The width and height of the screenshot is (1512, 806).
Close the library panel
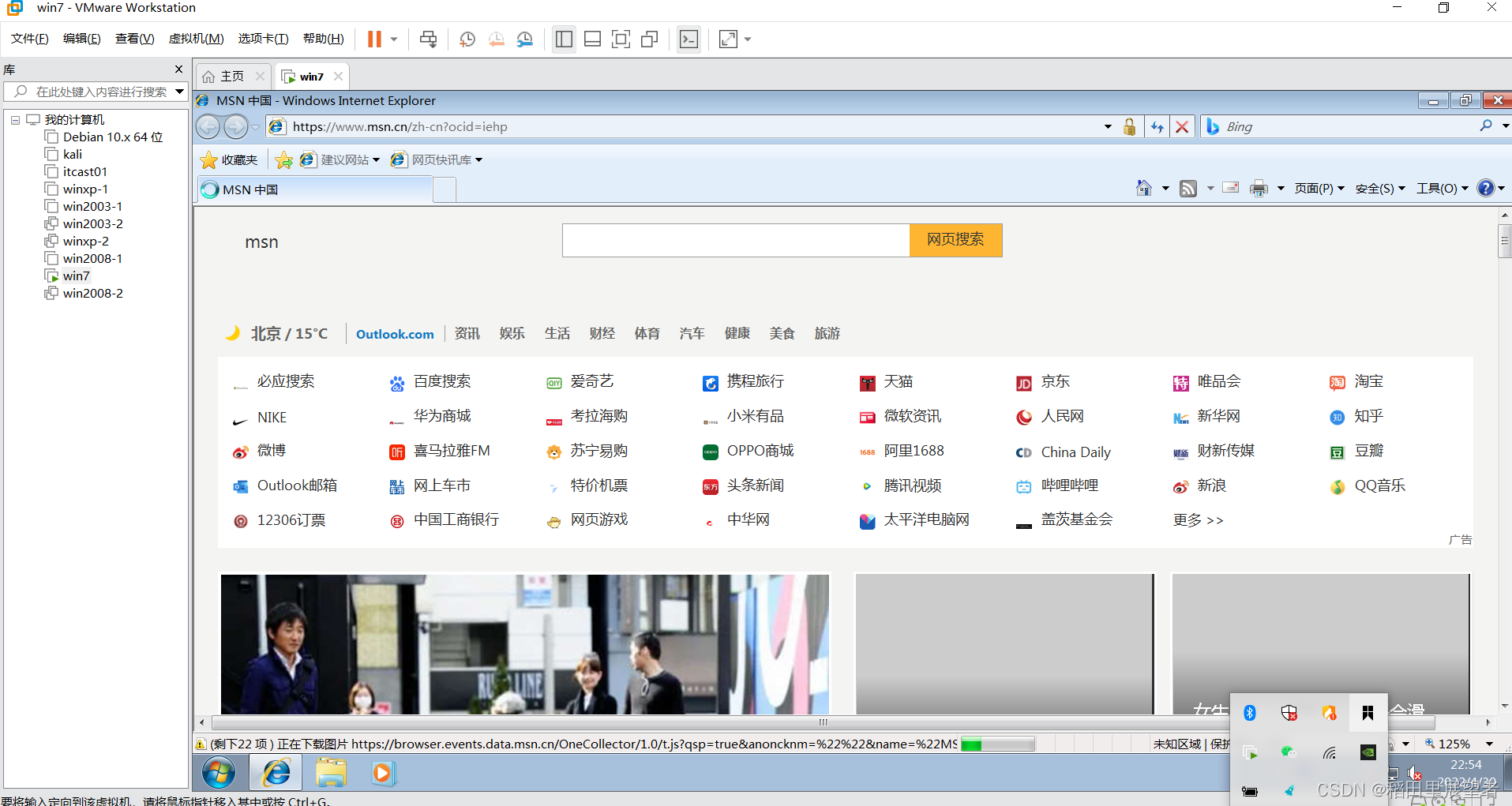[x=179, y=69]
